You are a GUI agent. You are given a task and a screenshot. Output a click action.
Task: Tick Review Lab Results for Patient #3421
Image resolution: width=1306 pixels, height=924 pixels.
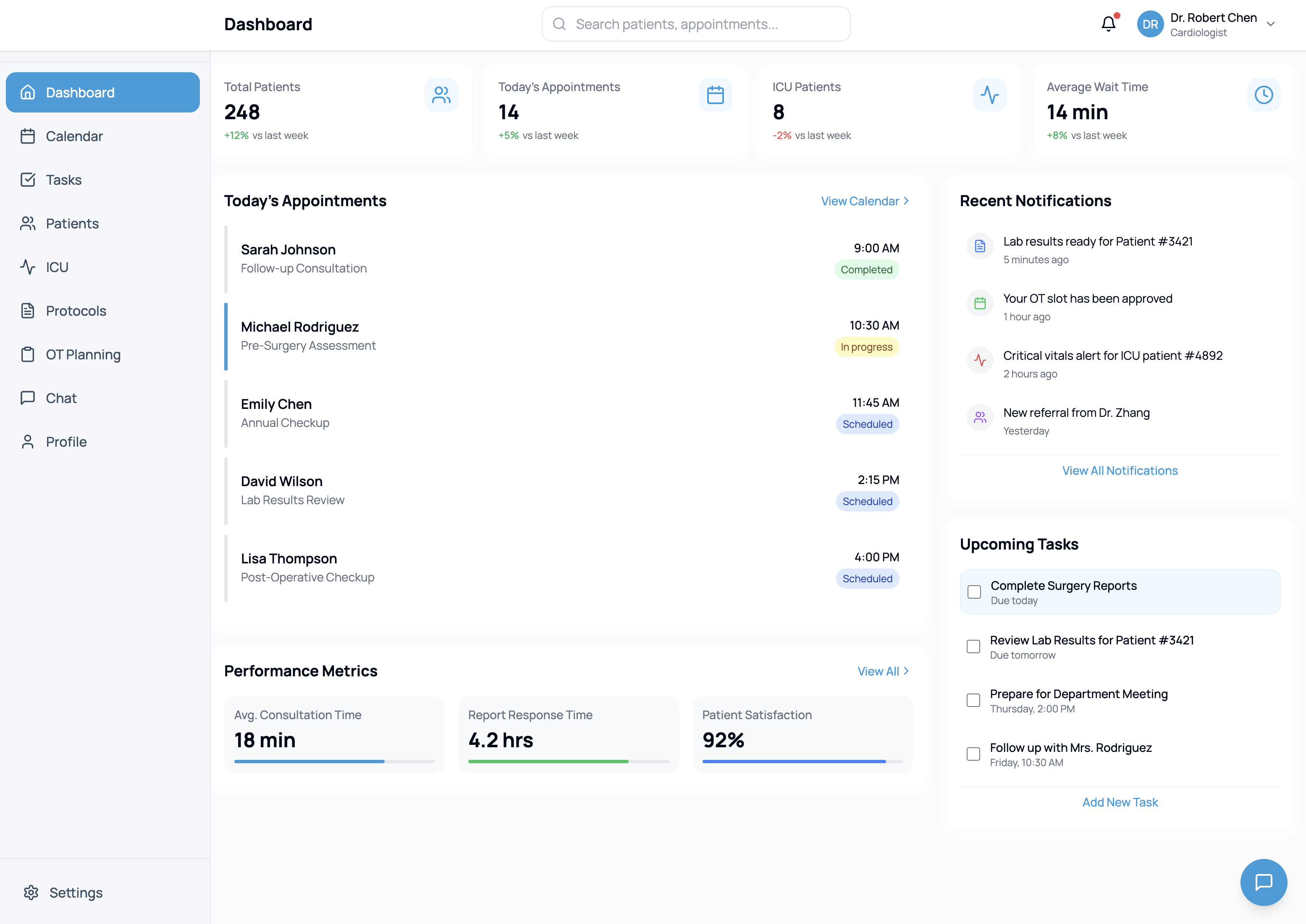point(974,647)
